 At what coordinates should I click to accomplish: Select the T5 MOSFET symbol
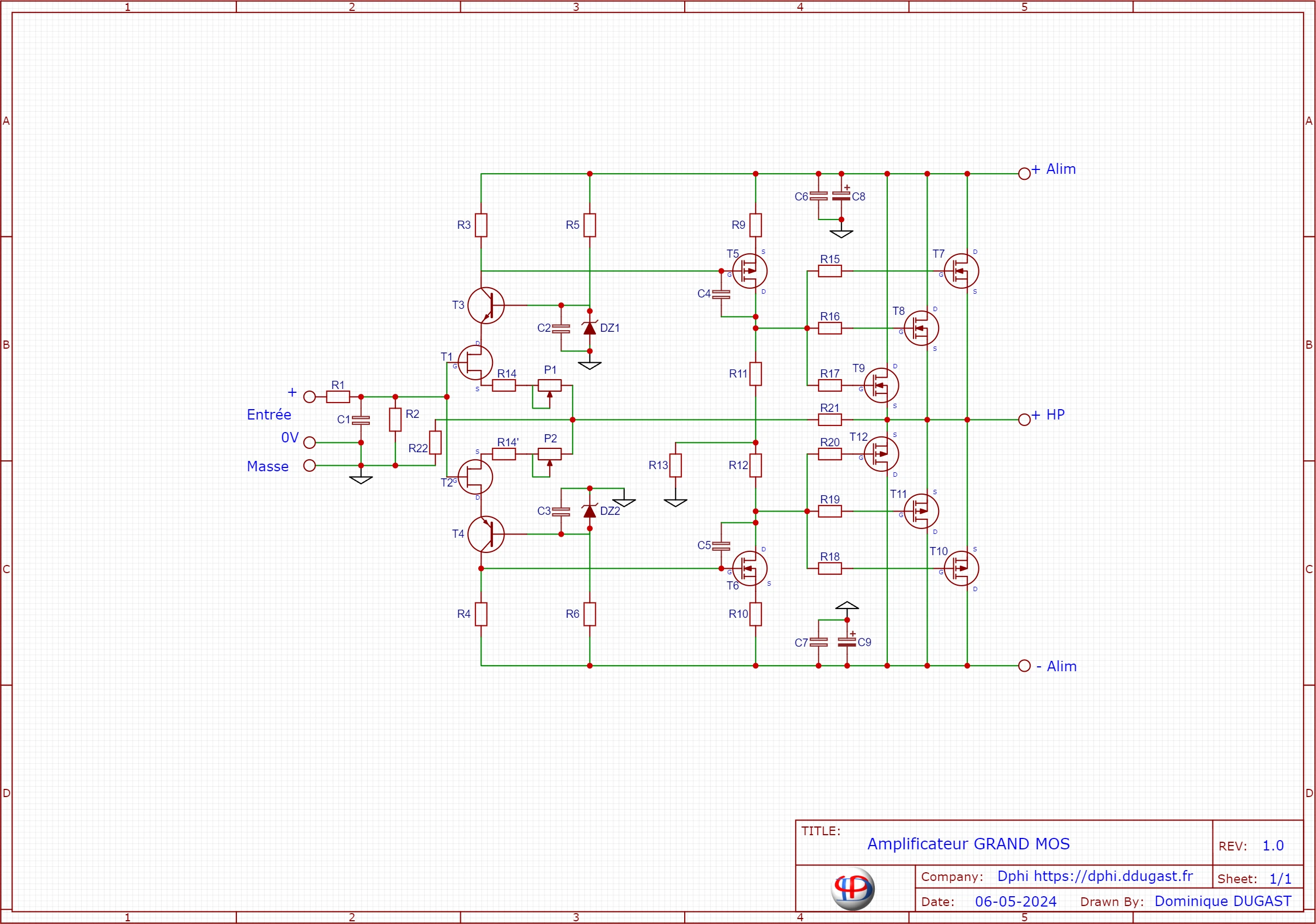750,271
